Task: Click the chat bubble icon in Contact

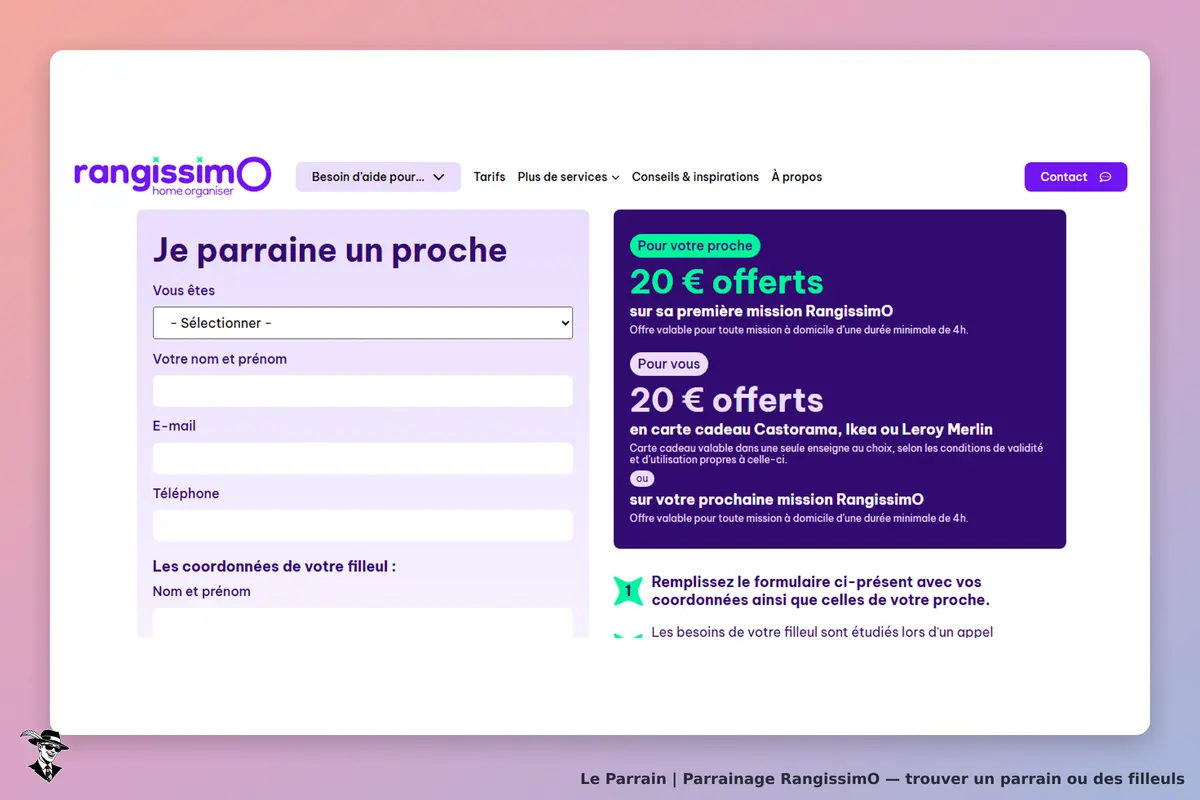Action: [x=1105, y=177]
